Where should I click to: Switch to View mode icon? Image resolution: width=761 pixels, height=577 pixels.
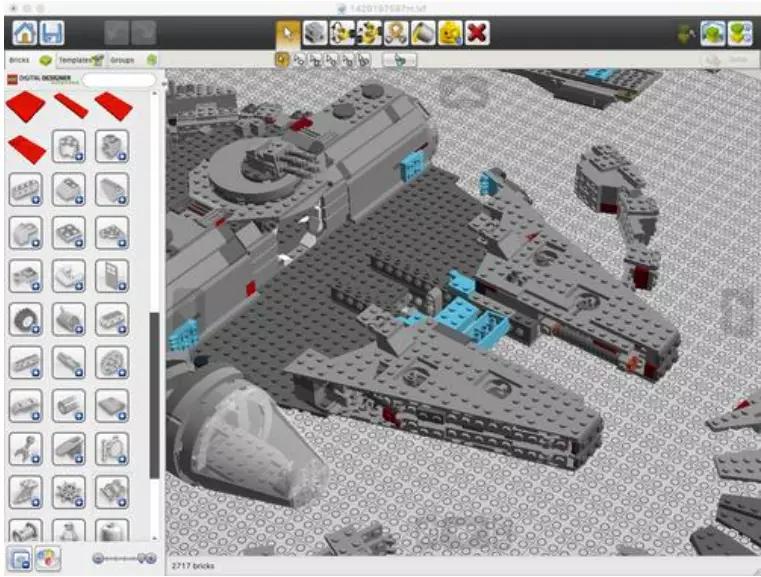tap(712, 33)
